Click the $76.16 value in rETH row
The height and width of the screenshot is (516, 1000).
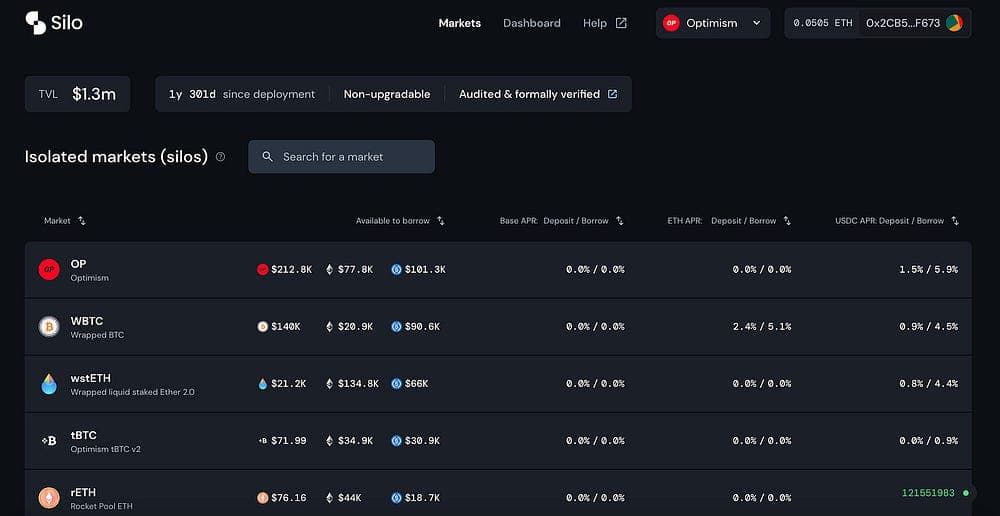[289, 498]
